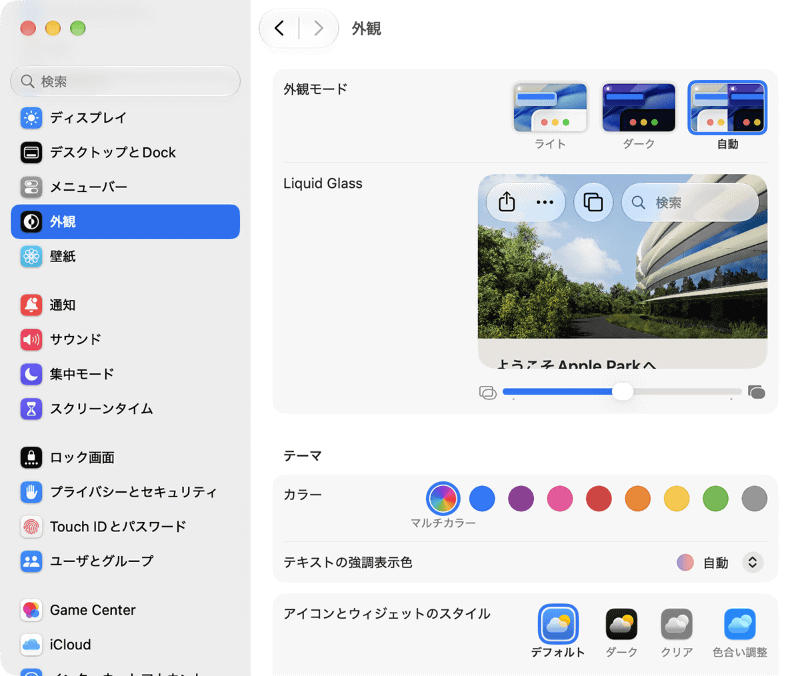Open スクリーンタイム settings pane

126,409
